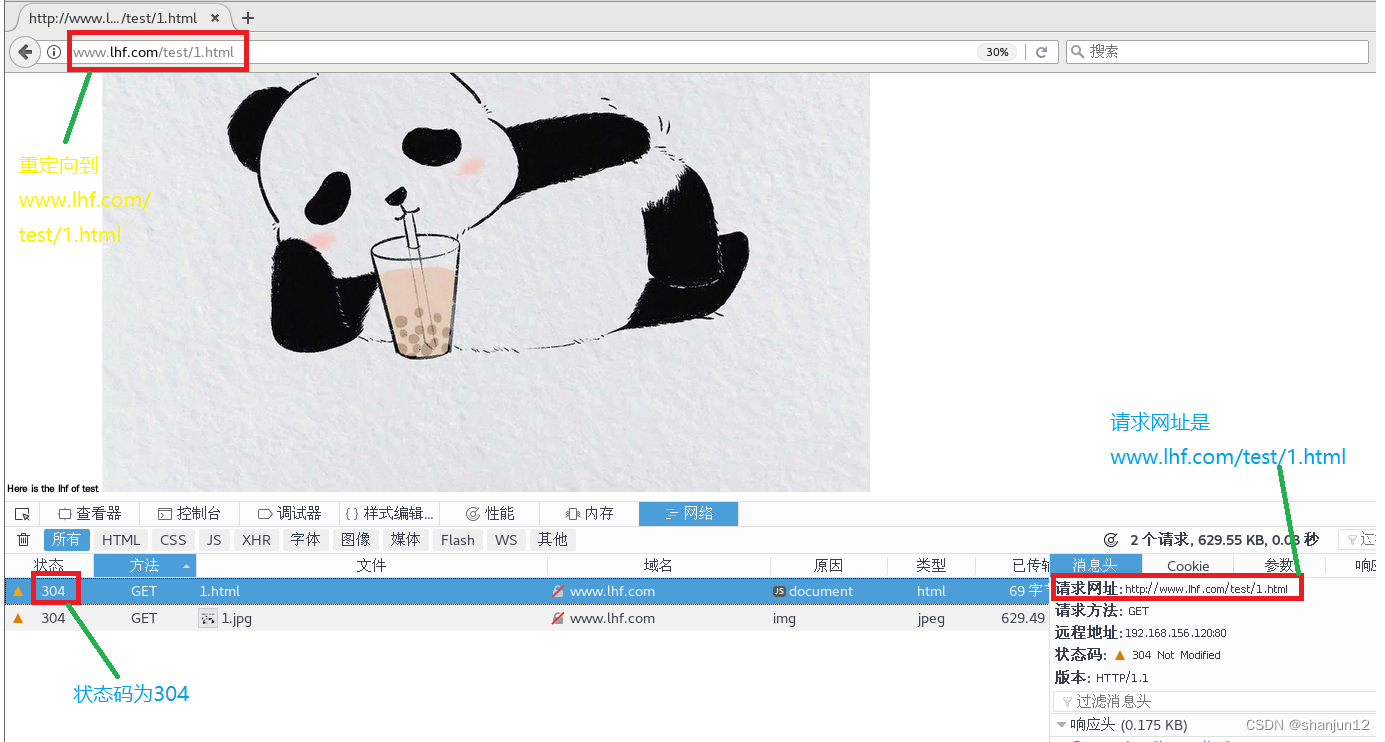Click insecure lock icon in 1.html row

558,591
